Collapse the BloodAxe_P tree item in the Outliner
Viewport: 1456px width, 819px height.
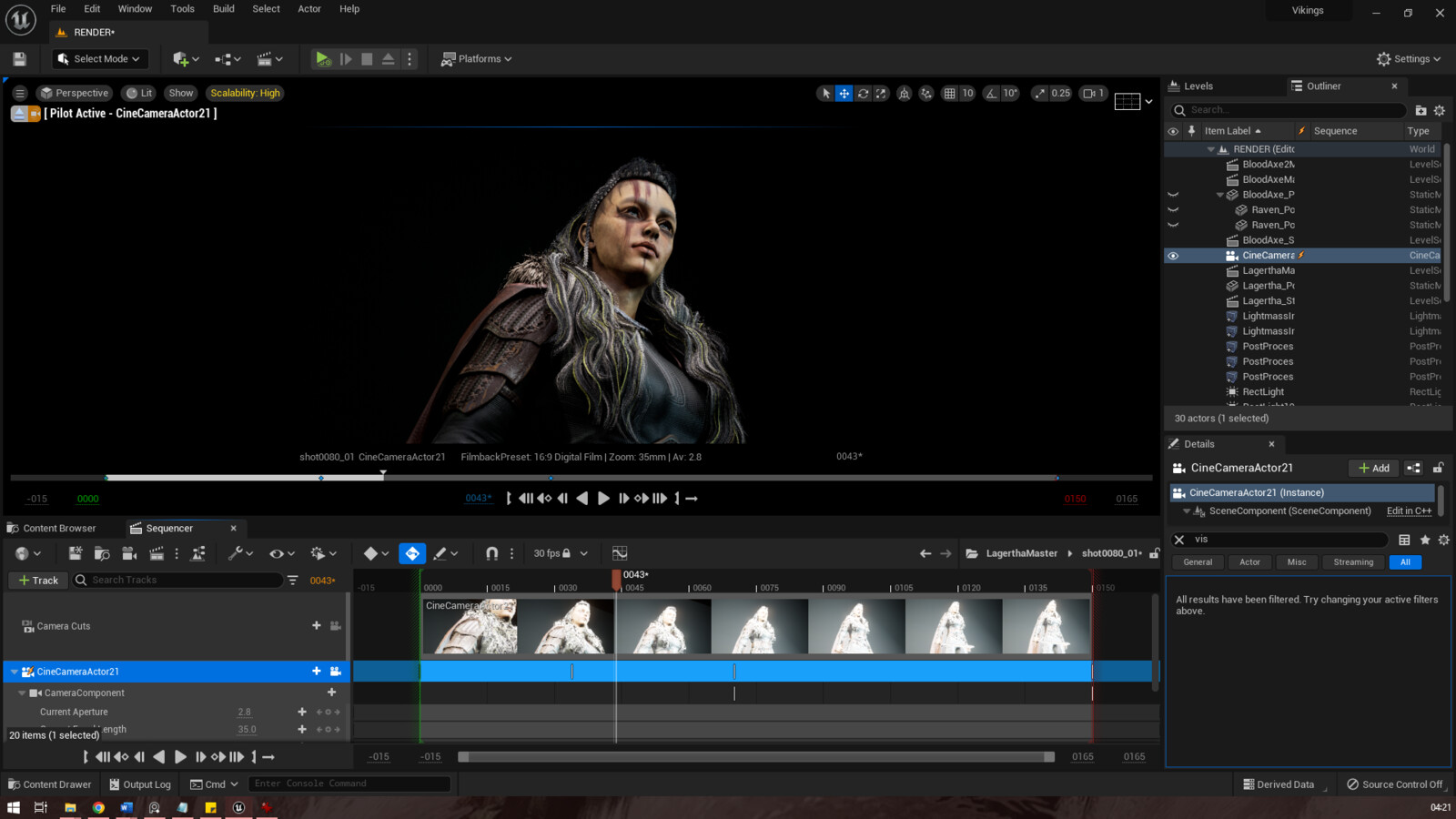click(x=1220, y=195)
